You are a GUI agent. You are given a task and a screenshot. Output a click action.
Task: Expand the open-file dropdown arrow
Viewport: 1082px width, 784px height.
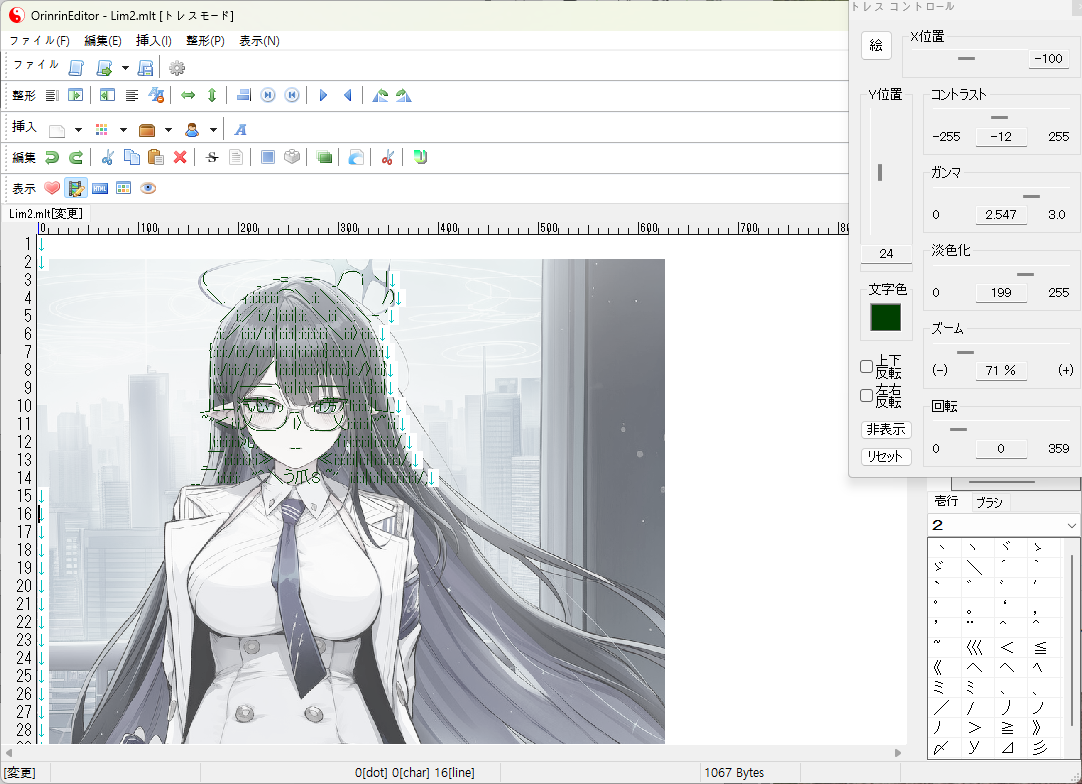(125, 68)
